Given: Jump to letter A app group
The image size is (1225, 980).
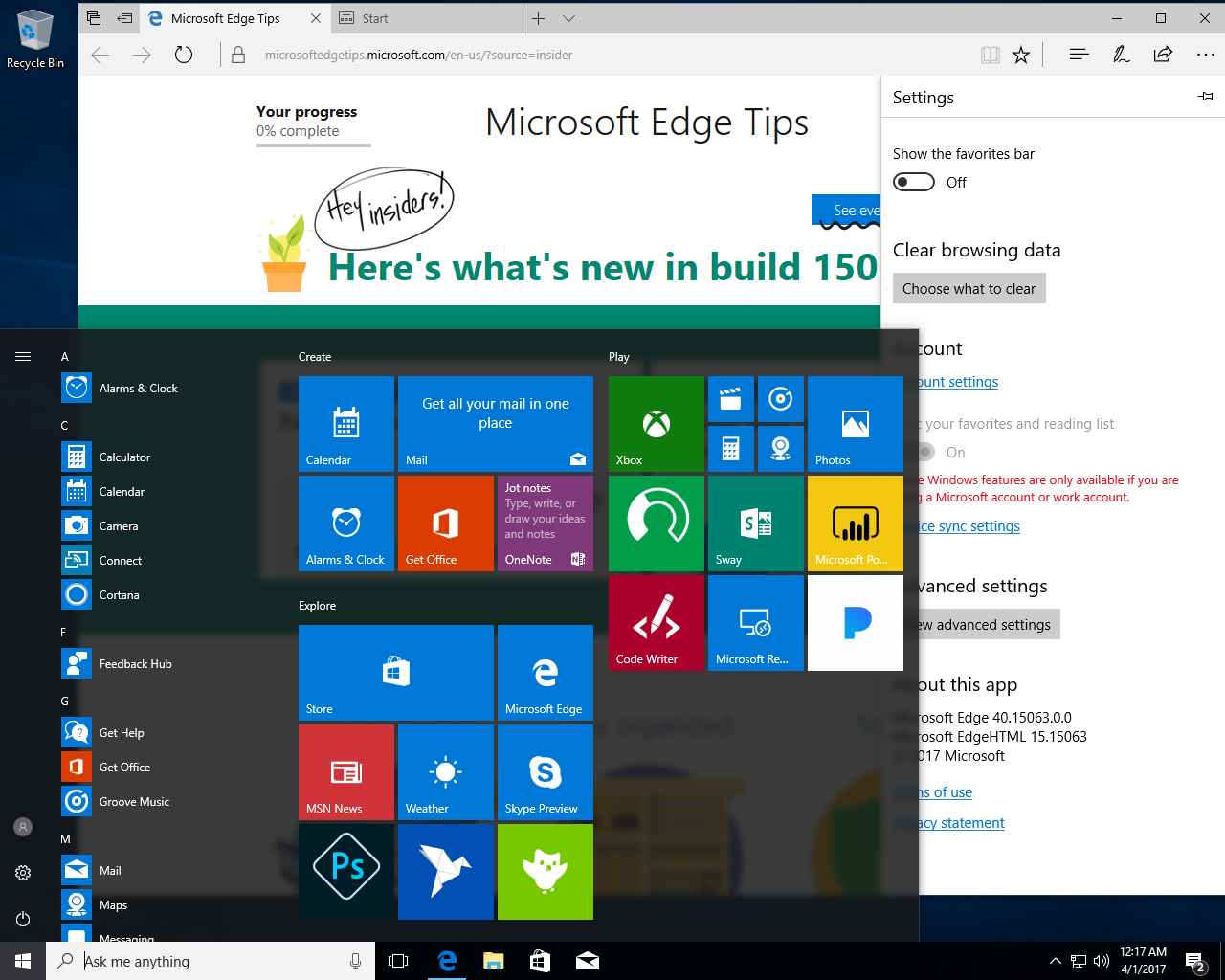Looking at the screenshot, I should [65, 356].
